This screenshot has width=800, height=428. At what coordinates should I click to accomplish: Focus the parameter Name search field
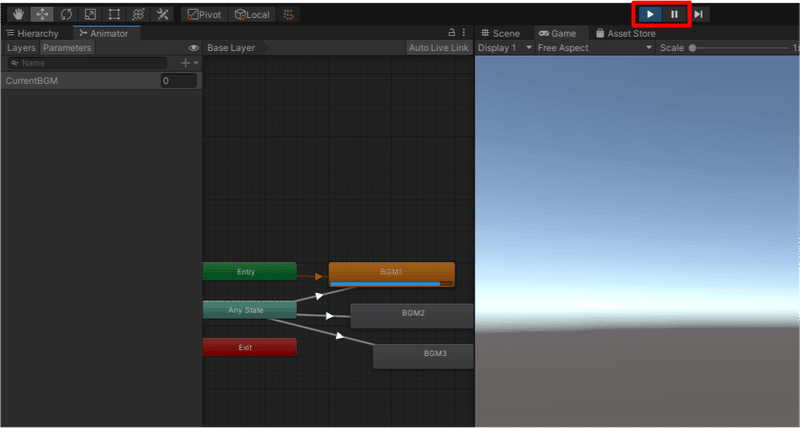(87, 63)
